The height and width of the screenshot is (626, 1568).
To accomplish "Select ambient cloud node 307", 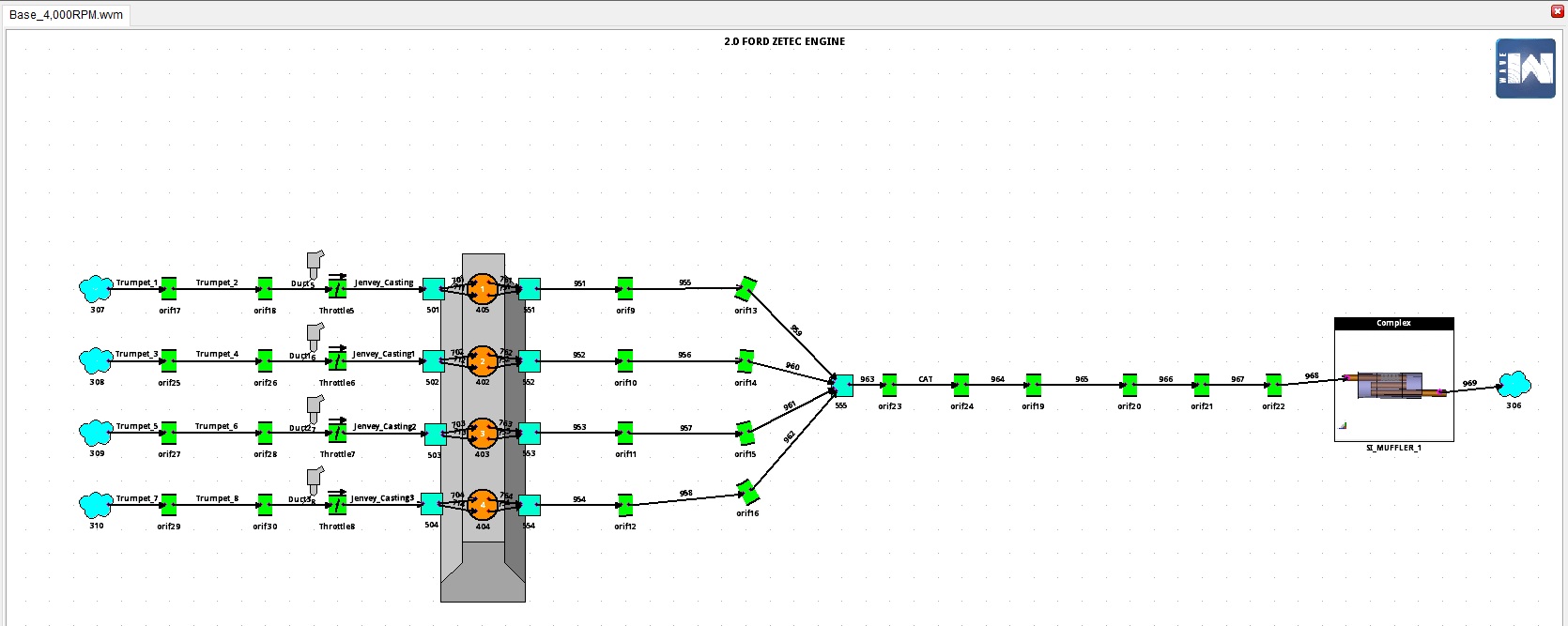I will click(x=95, y=288).
